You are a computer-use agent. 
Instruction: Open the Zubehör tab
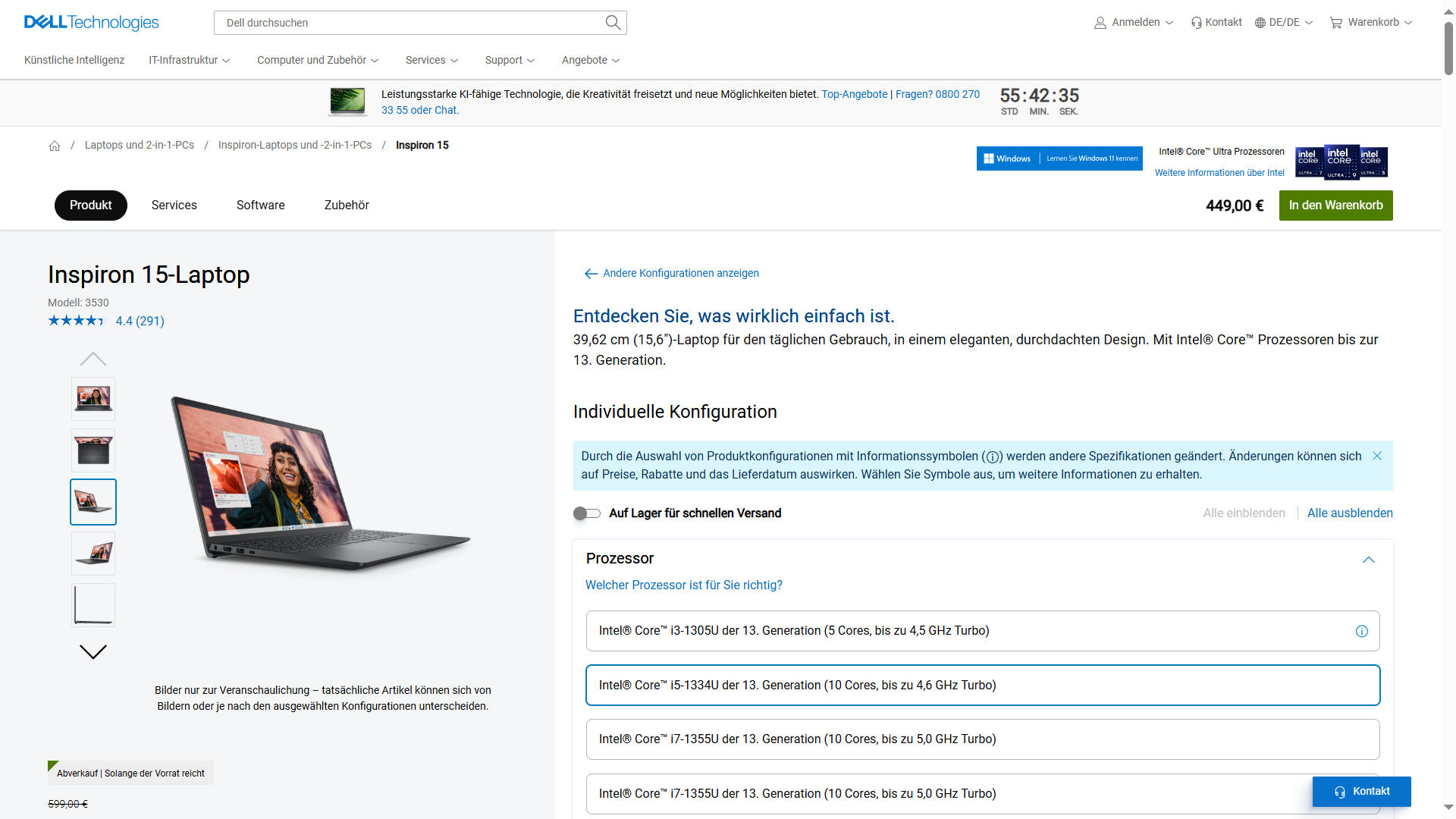point(347,206)
